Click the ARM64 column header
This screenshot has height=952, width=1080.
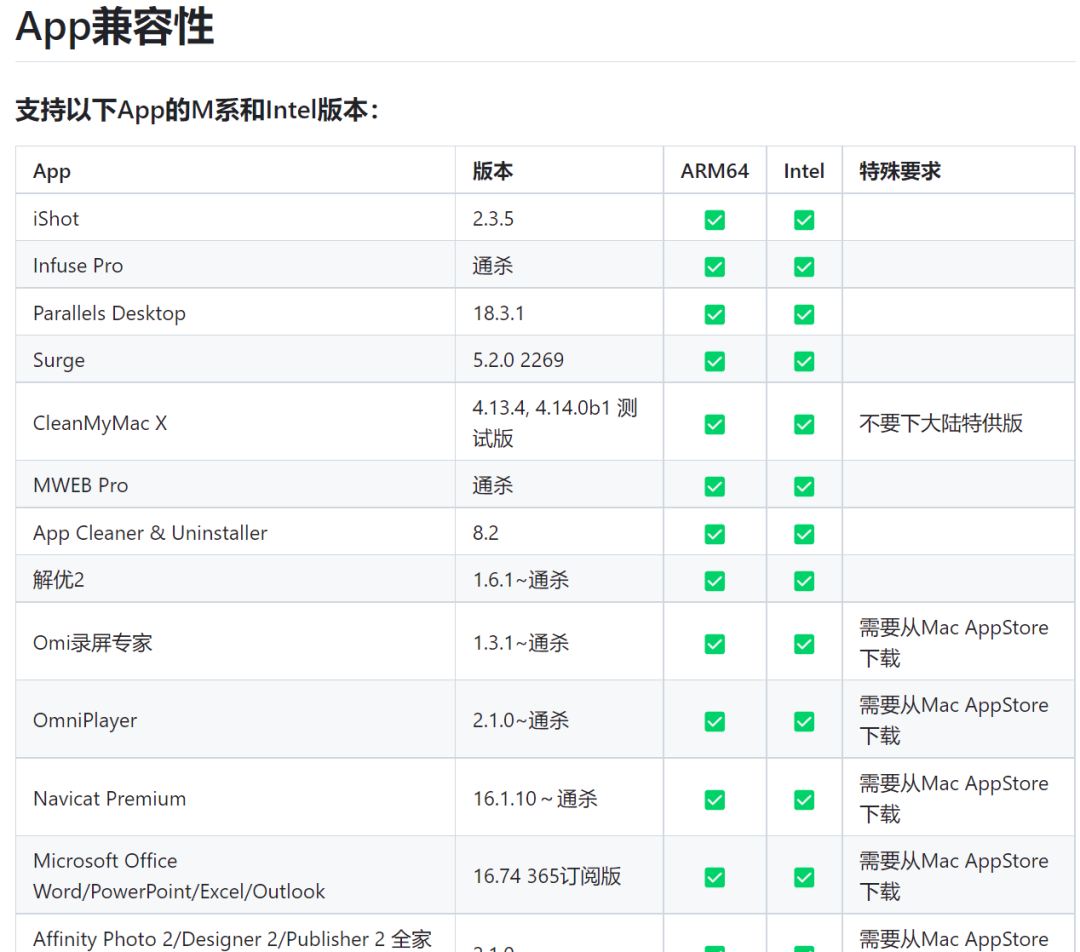pos(714,171)
